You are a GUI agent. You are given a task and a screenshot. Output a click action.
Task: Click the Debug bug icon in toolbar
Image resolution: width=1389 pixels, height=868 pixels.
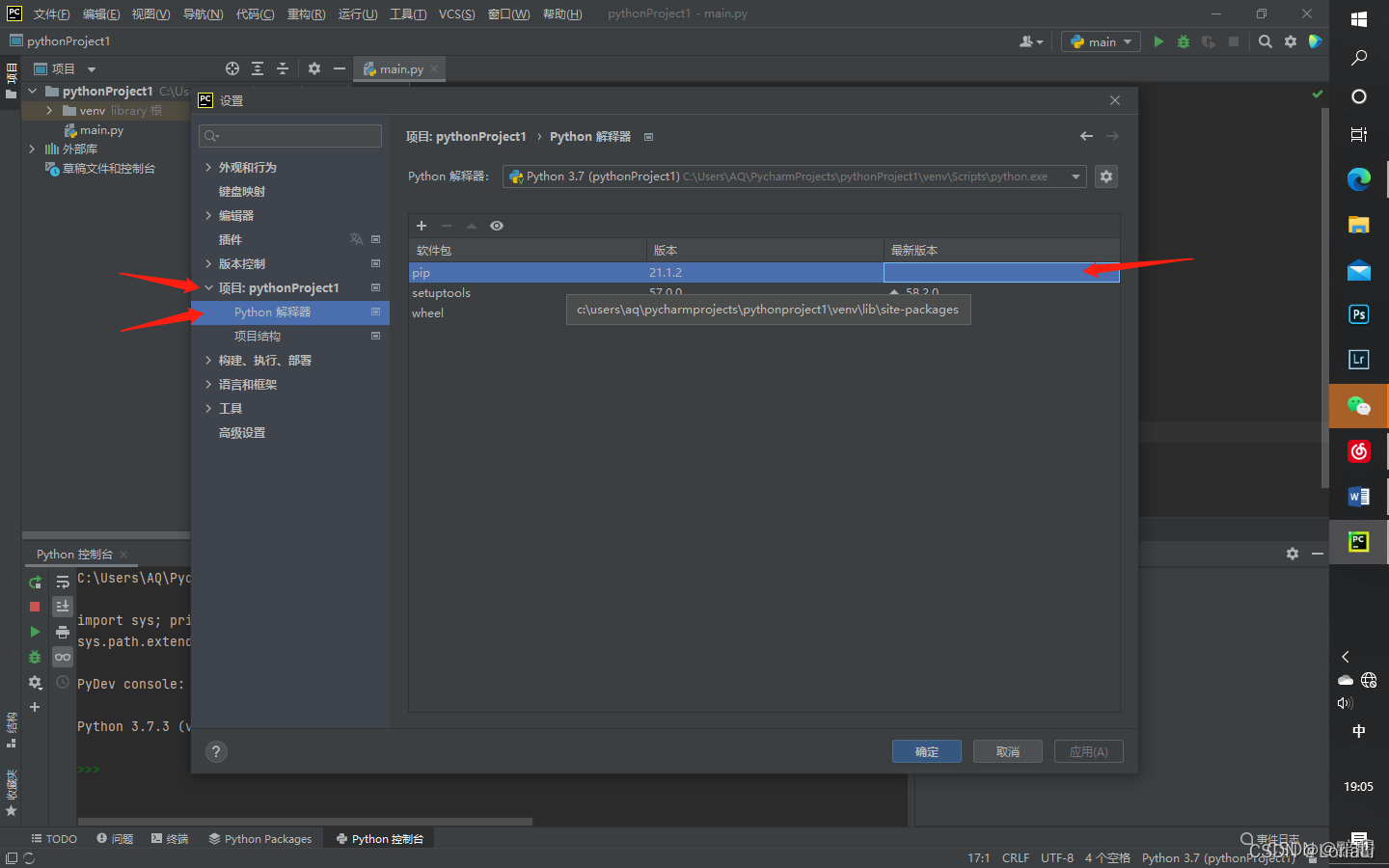1184,41
